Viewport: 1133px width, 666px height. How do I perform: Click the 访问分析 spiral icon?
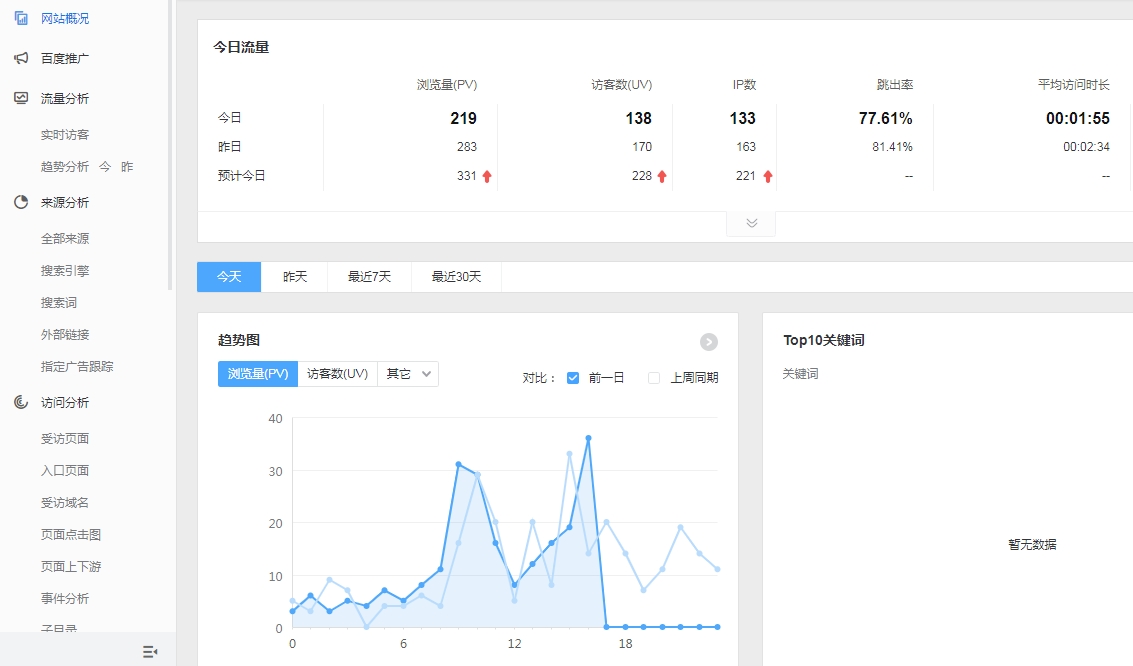tap(21, 402)
